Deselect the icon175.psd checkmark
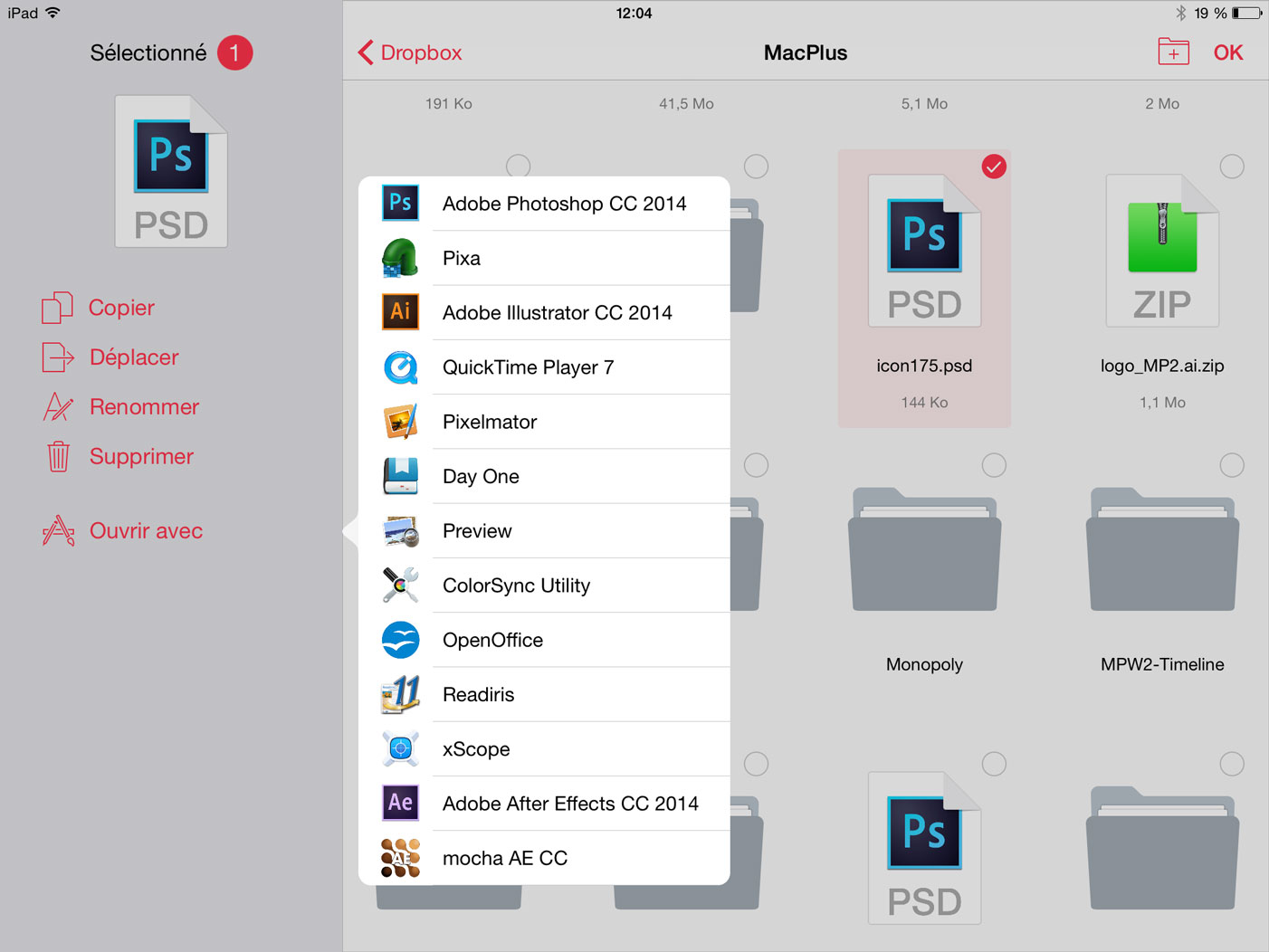1269x952 pixels. coord(994,167)
